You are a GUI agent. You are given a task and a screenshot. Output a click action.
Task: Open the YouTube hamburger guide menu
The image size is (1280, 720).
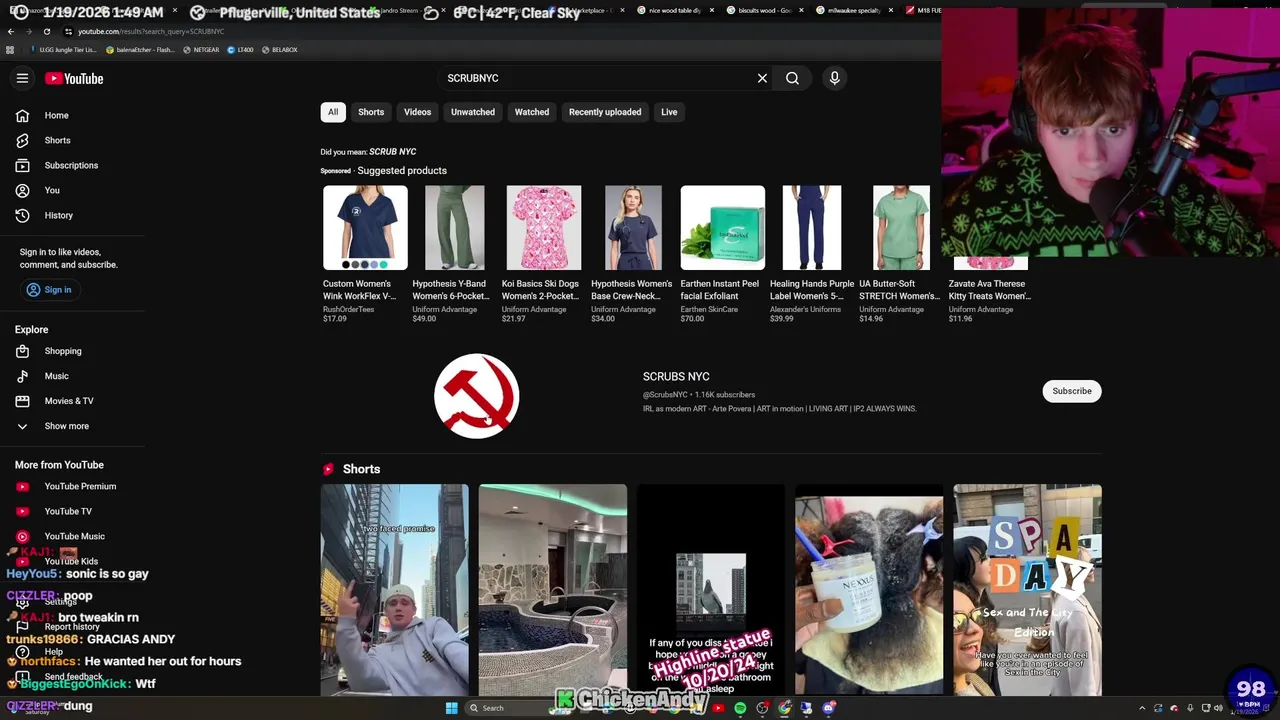pos(22,78)
